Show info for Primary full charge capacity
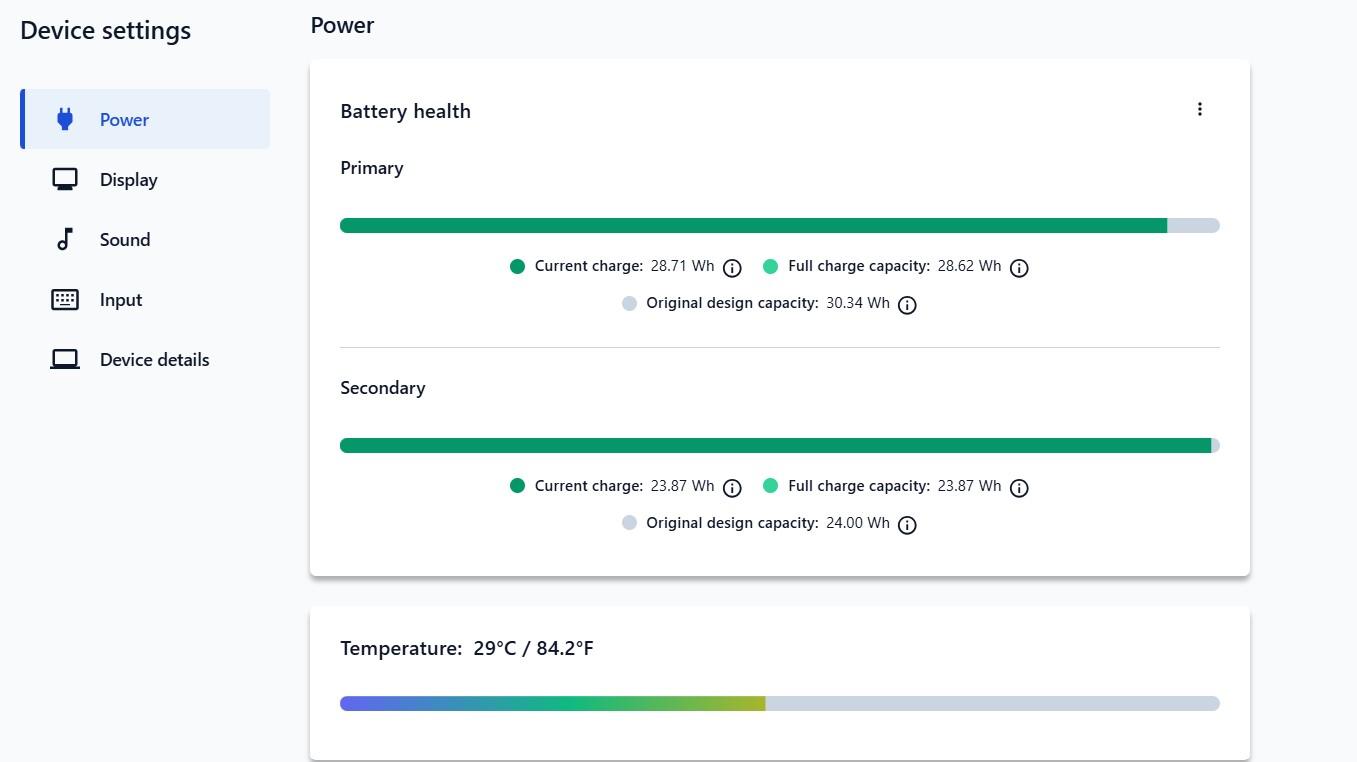1357x762 pixels. (1019, 268)
